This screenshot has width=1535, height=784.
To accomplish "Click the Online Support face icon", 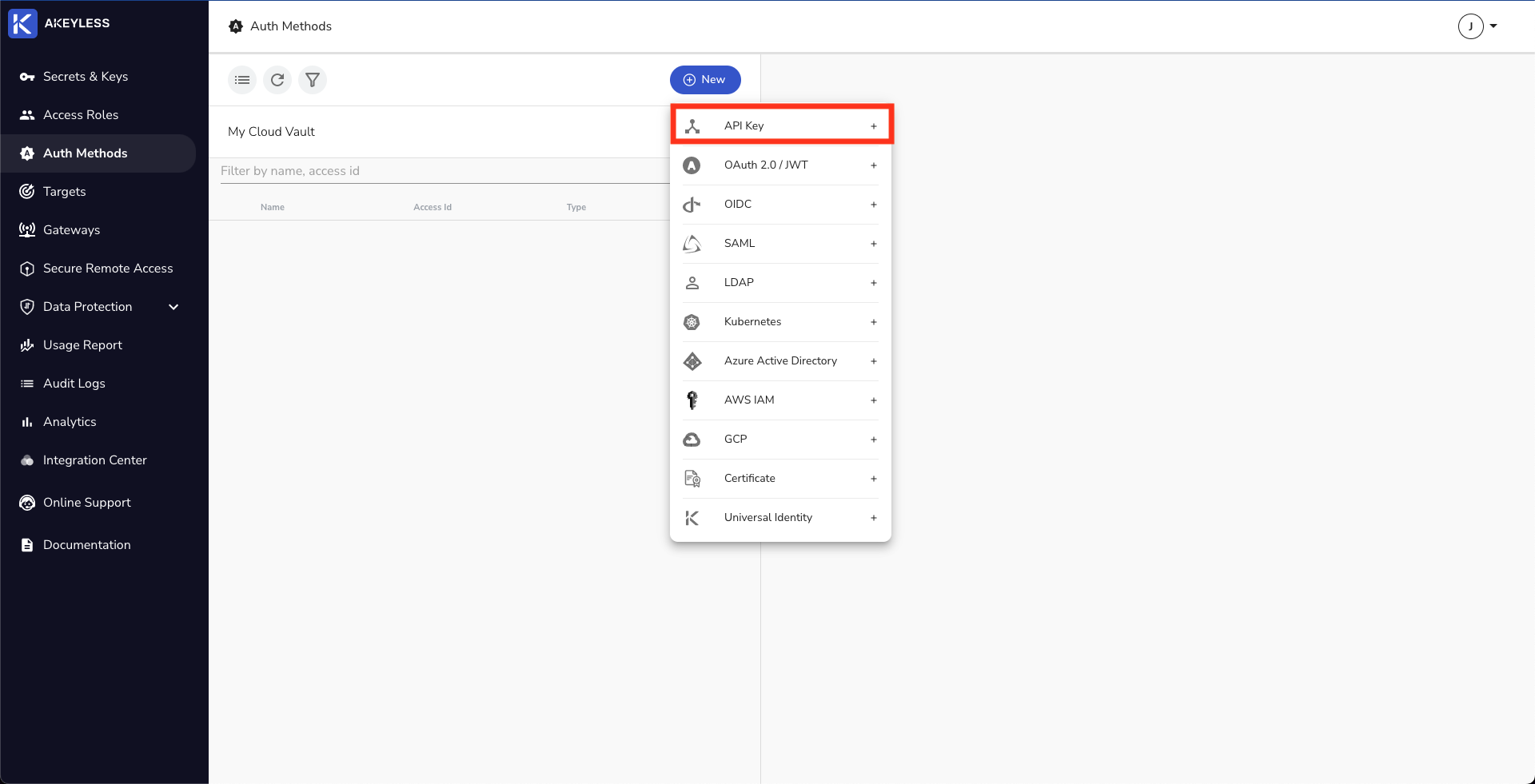I will (x=27, y=503).
